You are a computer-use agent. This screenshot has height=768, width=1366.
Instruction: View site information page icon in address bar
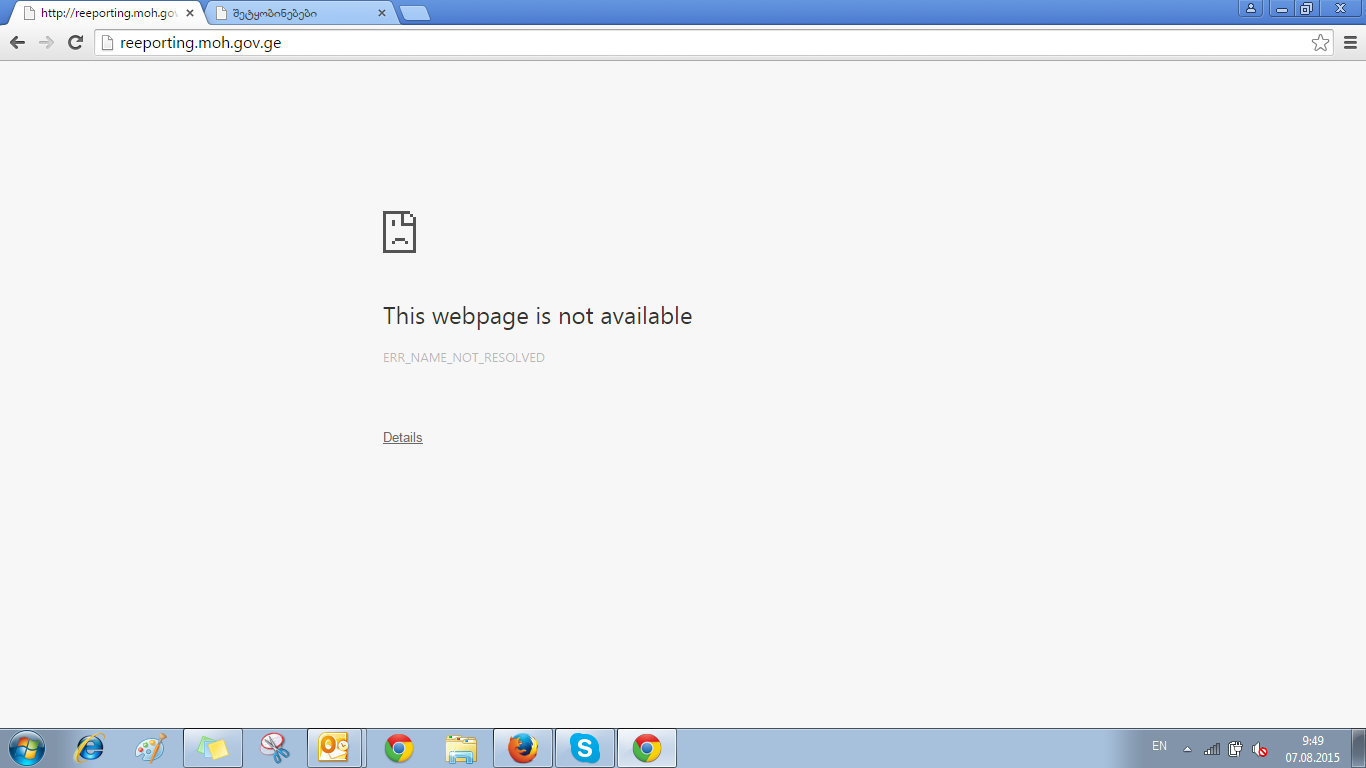tap(107, 42)
